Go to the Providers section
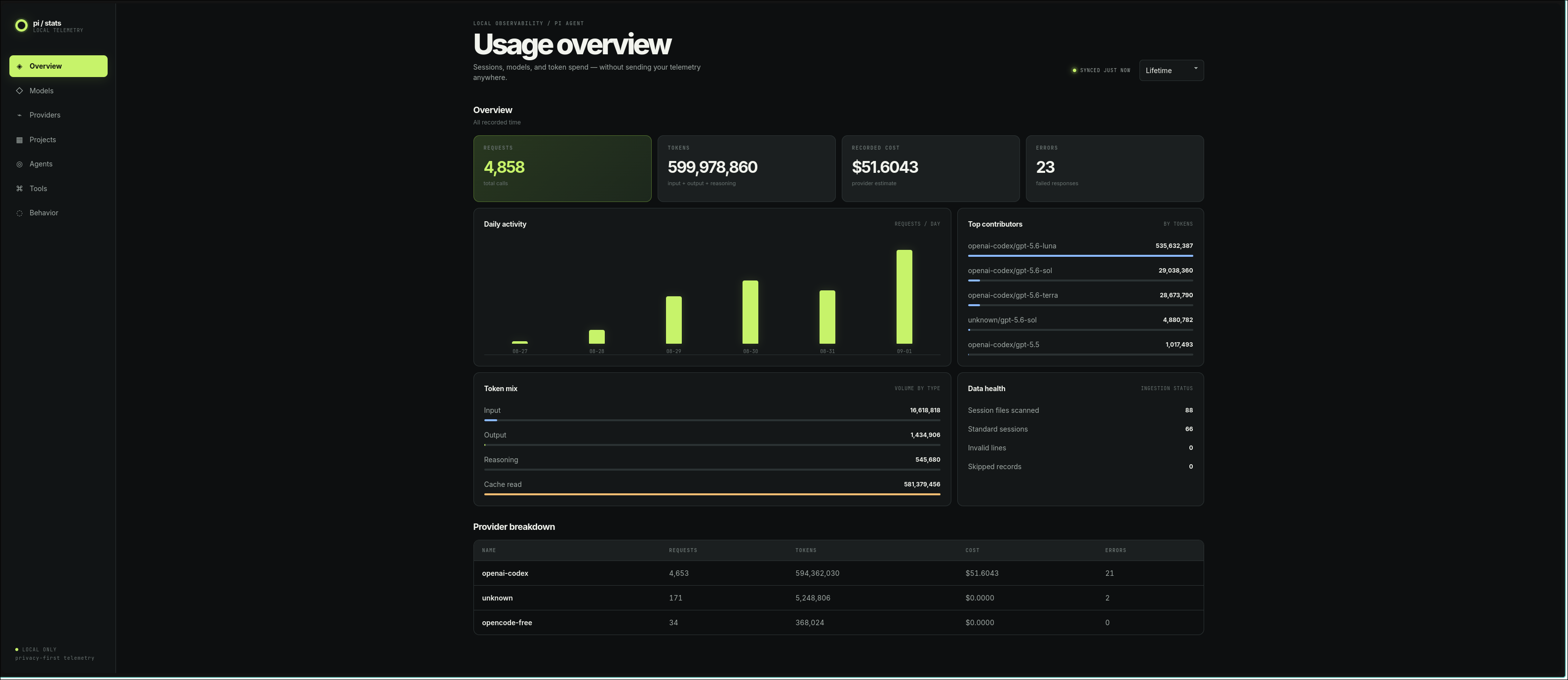The width and height of the screenshot is (1568, 680). click(58, 115)
